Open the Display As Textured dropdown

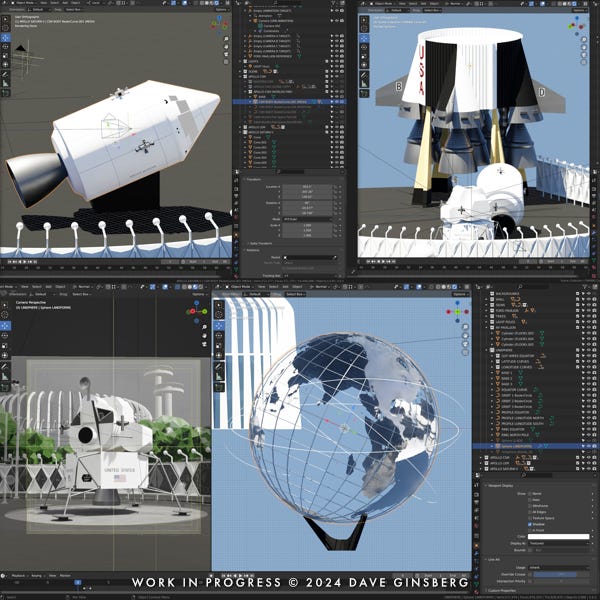559,543
